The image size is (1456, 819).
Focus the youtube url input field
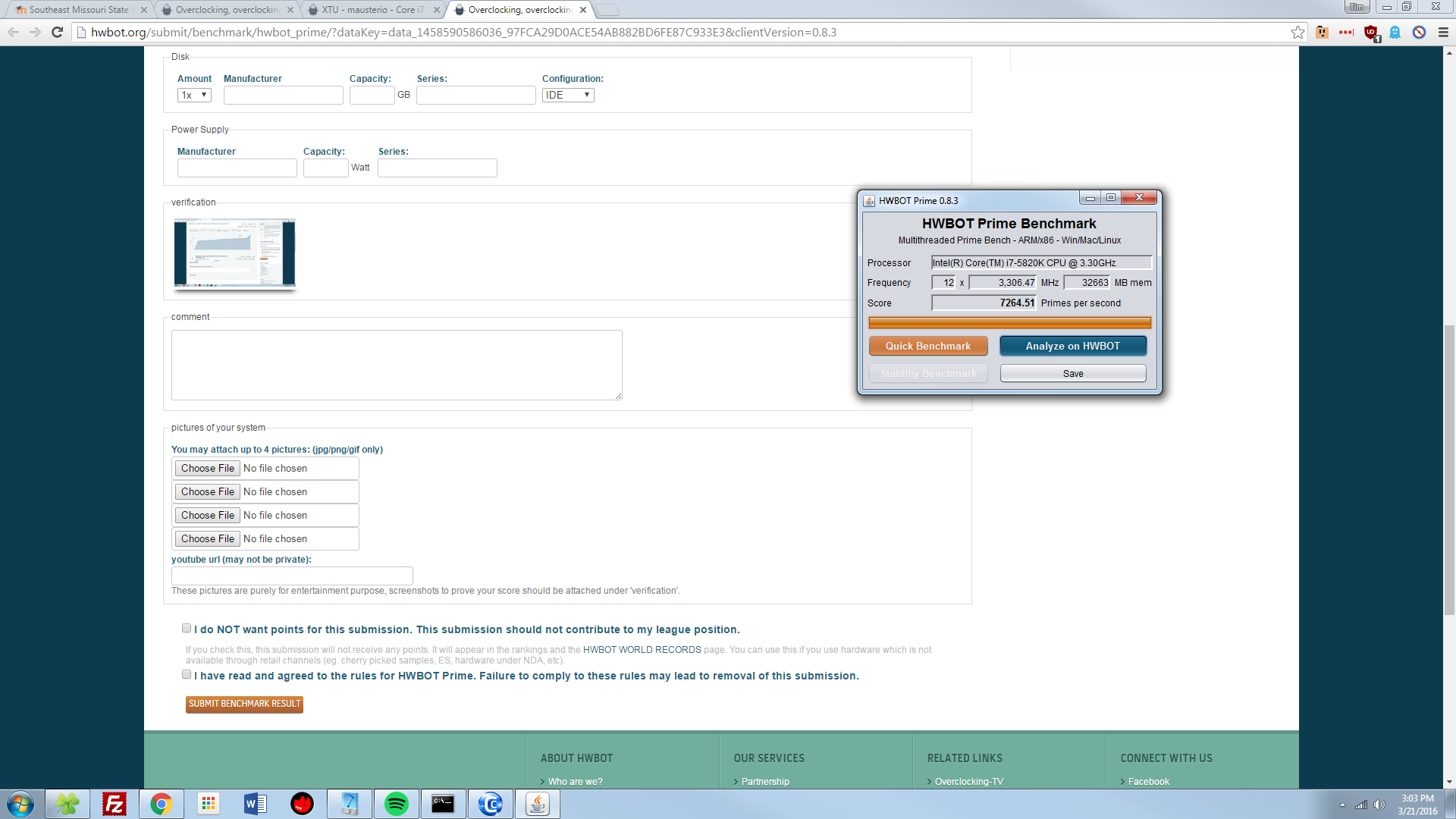click(x=292, y=575)
